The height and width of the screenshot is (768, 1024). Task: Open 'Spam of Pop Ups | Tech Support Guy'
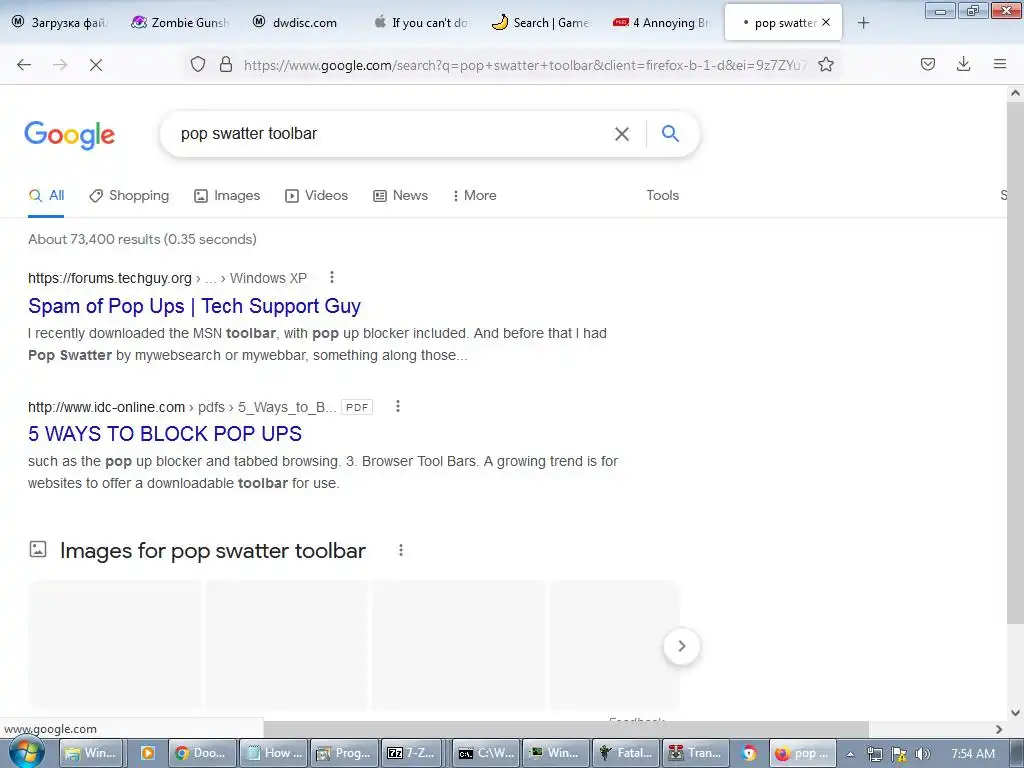195,306
